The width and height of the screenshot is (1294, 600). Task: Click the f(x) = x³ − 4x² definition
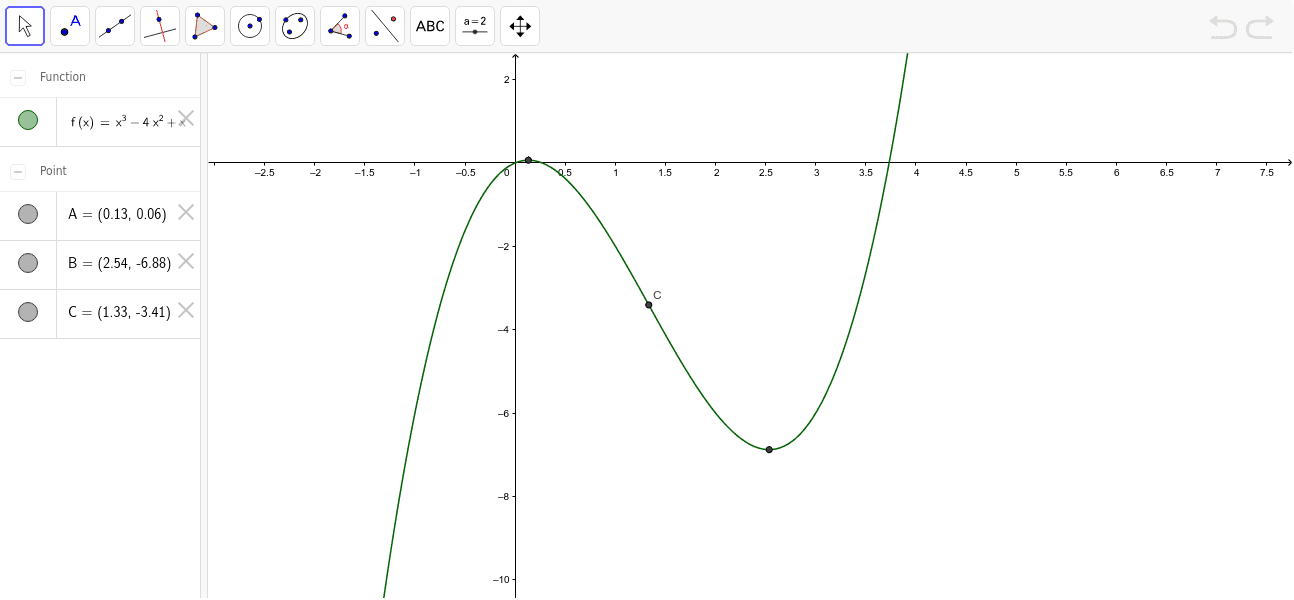[x=128, y=122]
